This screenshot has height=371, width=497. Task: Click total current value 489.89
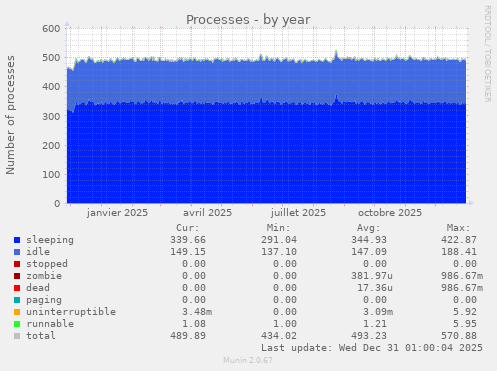click(188, 336)
